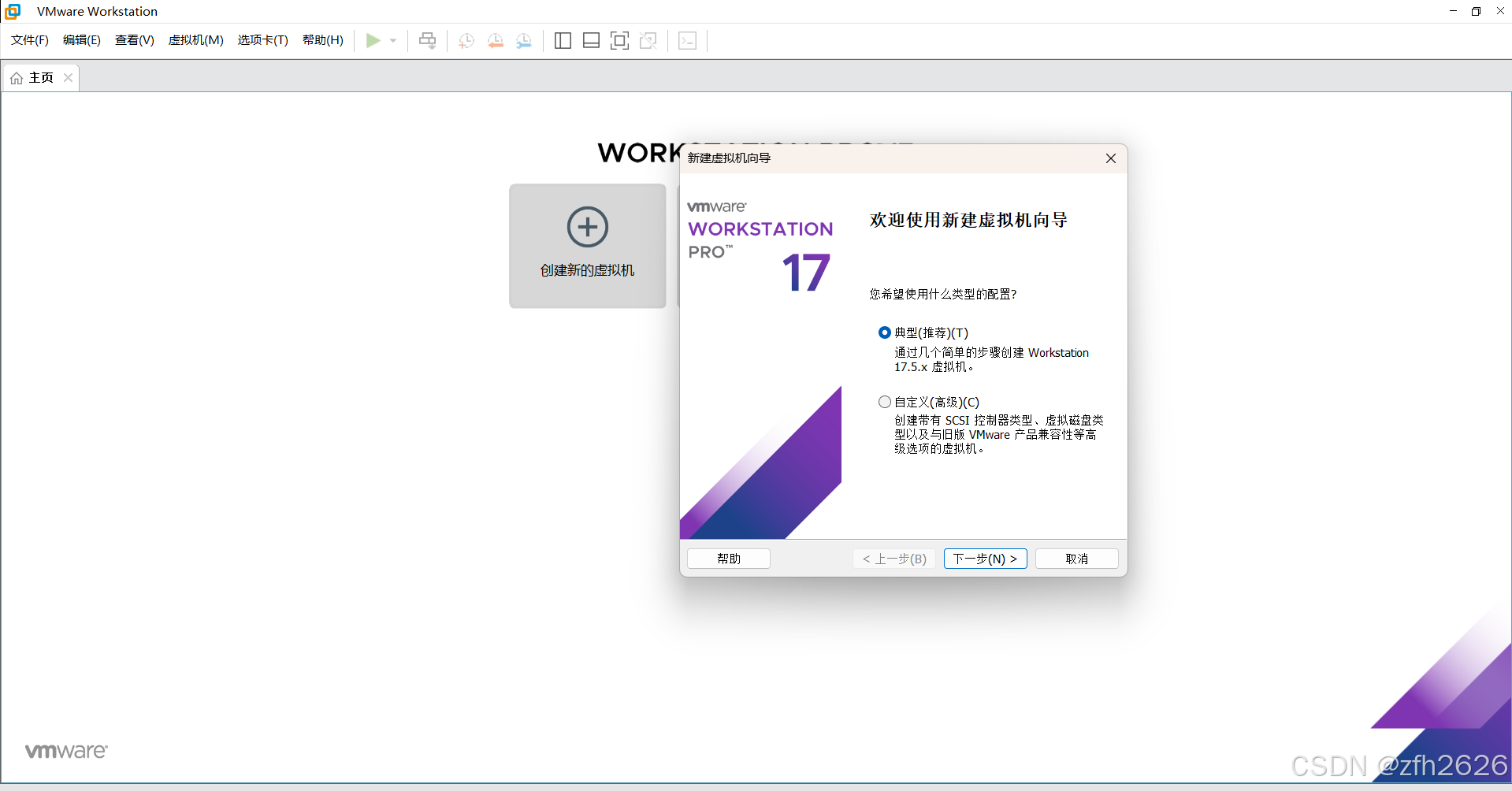Viewport: 1512px width, 791px height.
Task: Click the console view terminal icon
Action: point(687,41)
